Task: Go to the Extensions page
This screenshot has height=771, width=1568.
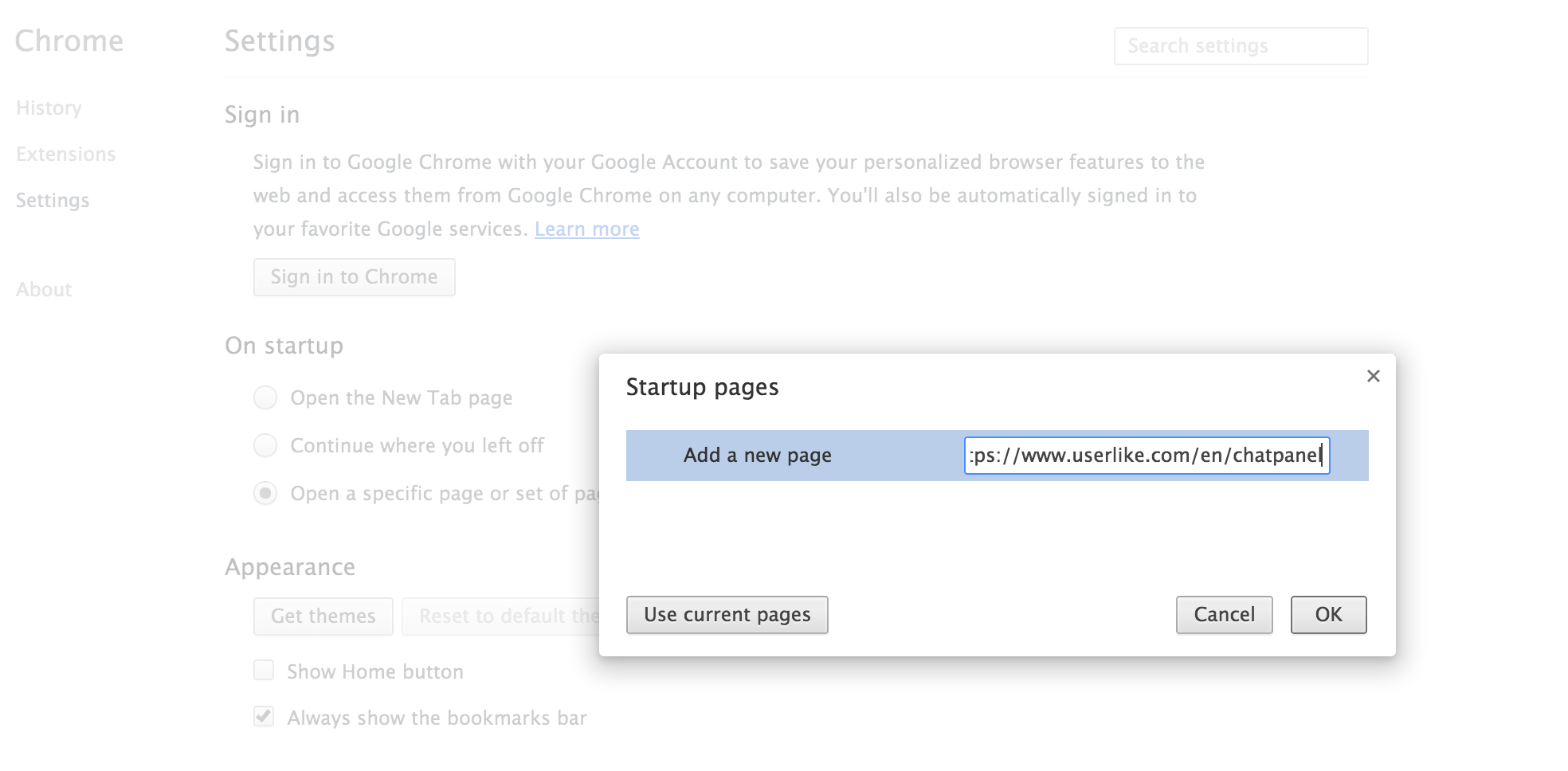Action: click(x=65, y=154)
